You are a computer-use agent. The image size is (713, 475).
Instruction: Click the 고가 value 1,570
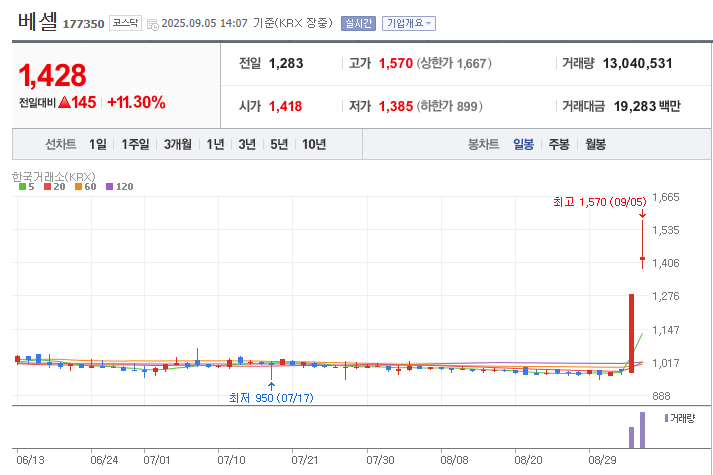coord(396,63)
